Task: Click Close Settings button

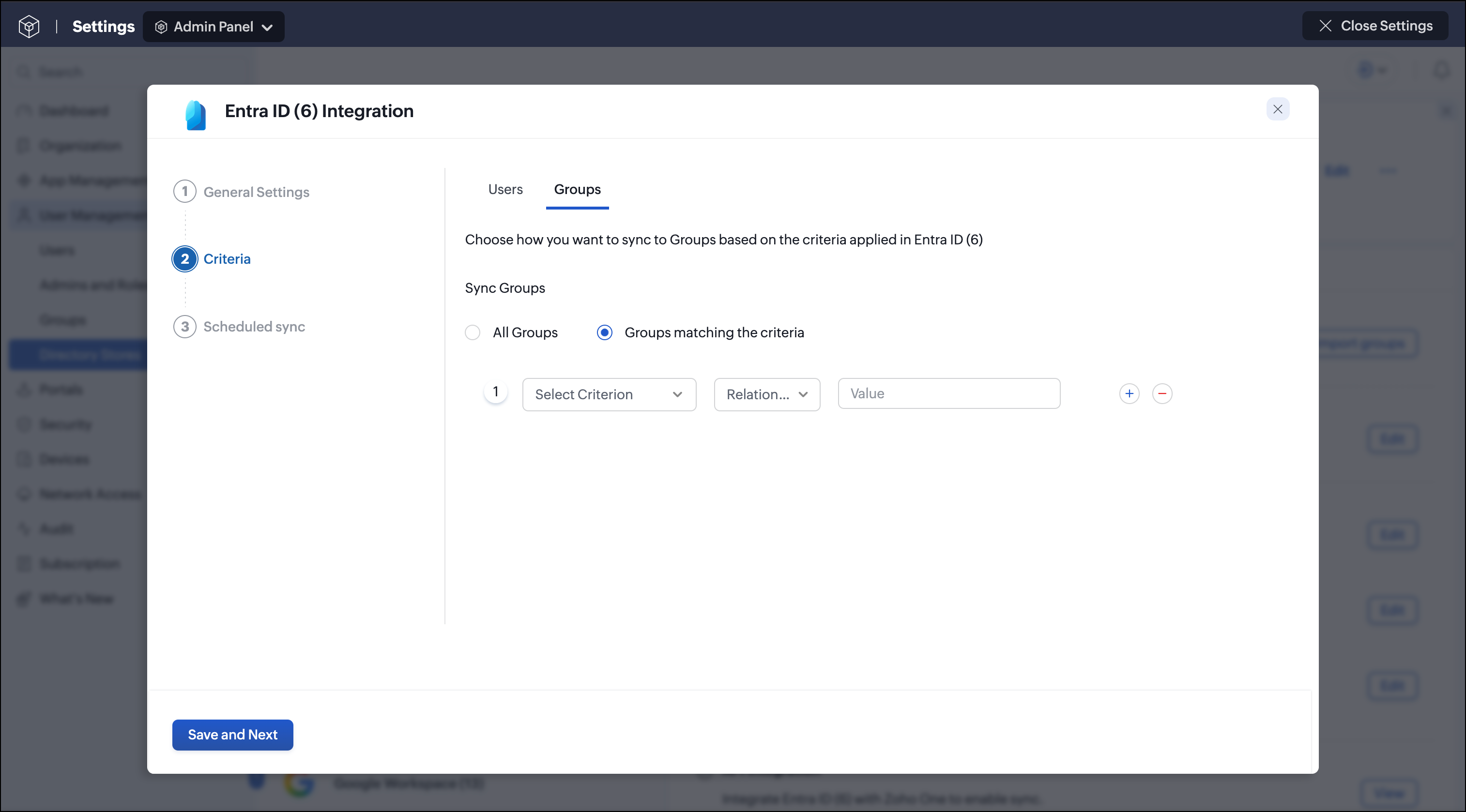Action: [x=1375, y=26]
